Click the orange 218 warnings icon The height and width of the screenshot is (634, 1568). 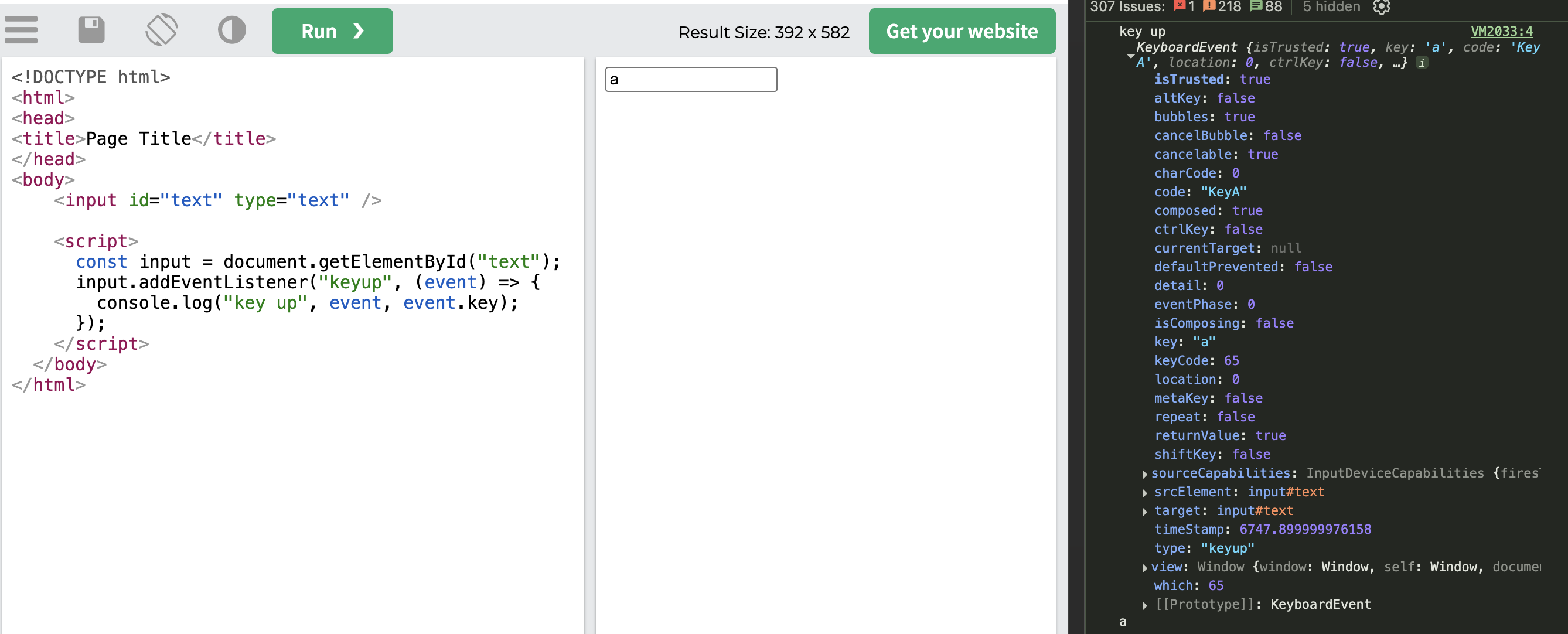[x=1209, y=6]
